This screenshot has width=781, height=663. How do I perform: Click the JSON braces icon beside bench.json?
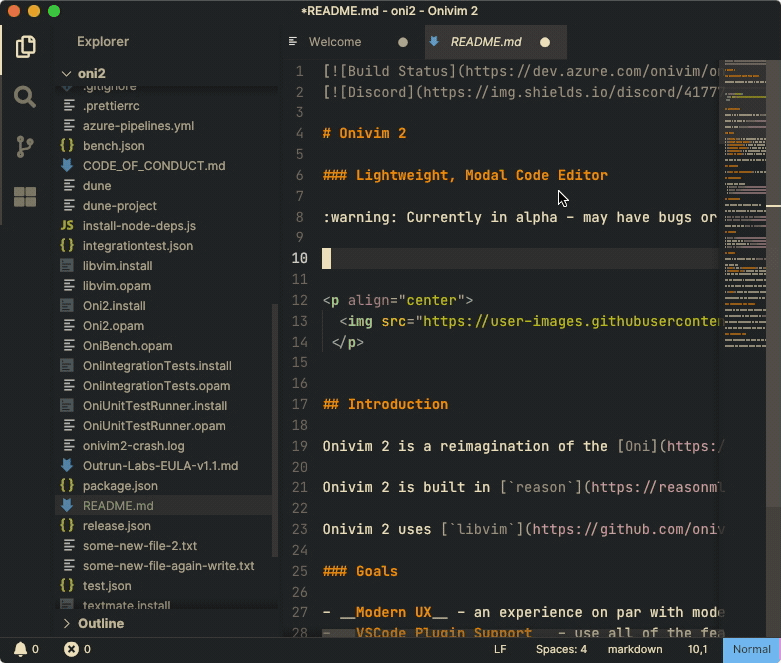[x=67, y=145]
